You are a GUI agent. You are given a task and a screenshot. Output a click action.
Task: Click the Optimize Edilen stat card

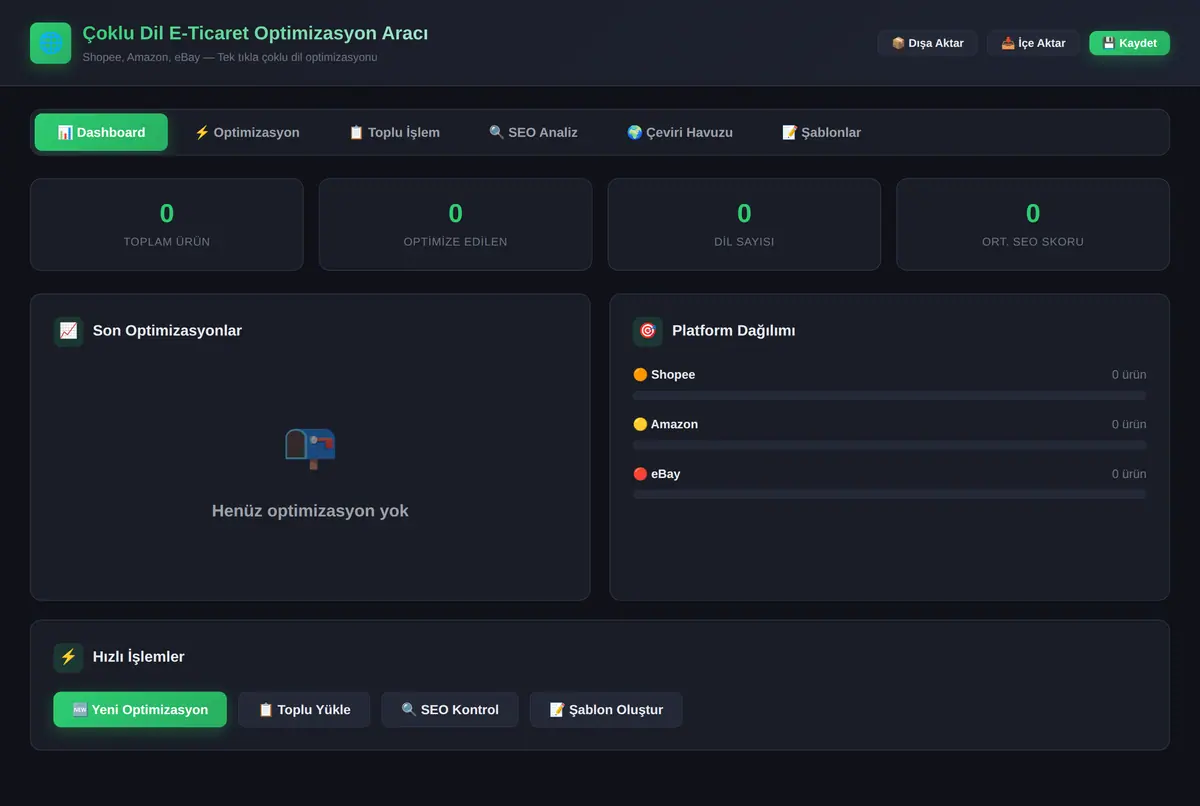[455, 224]
